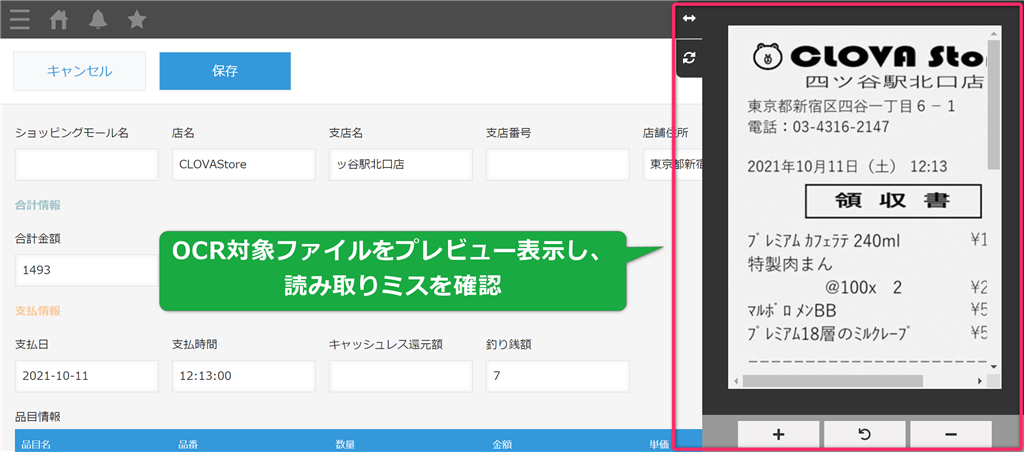Viewport: 1024px width, 452px height.
Task: Click the preview scroll-right arrow
Action: click(x=980, y=380)
